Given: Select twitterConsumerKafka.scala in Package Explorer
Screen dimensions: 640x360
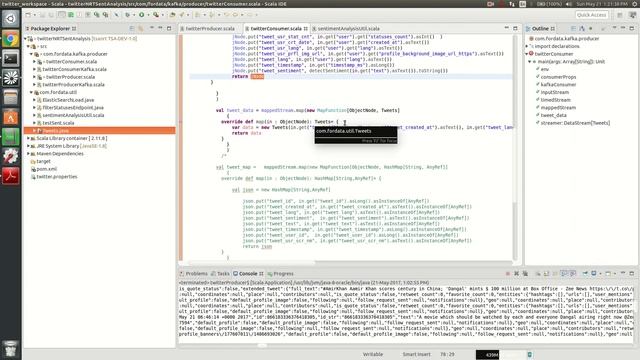Looking at the screenshot, I should [74, 69].
